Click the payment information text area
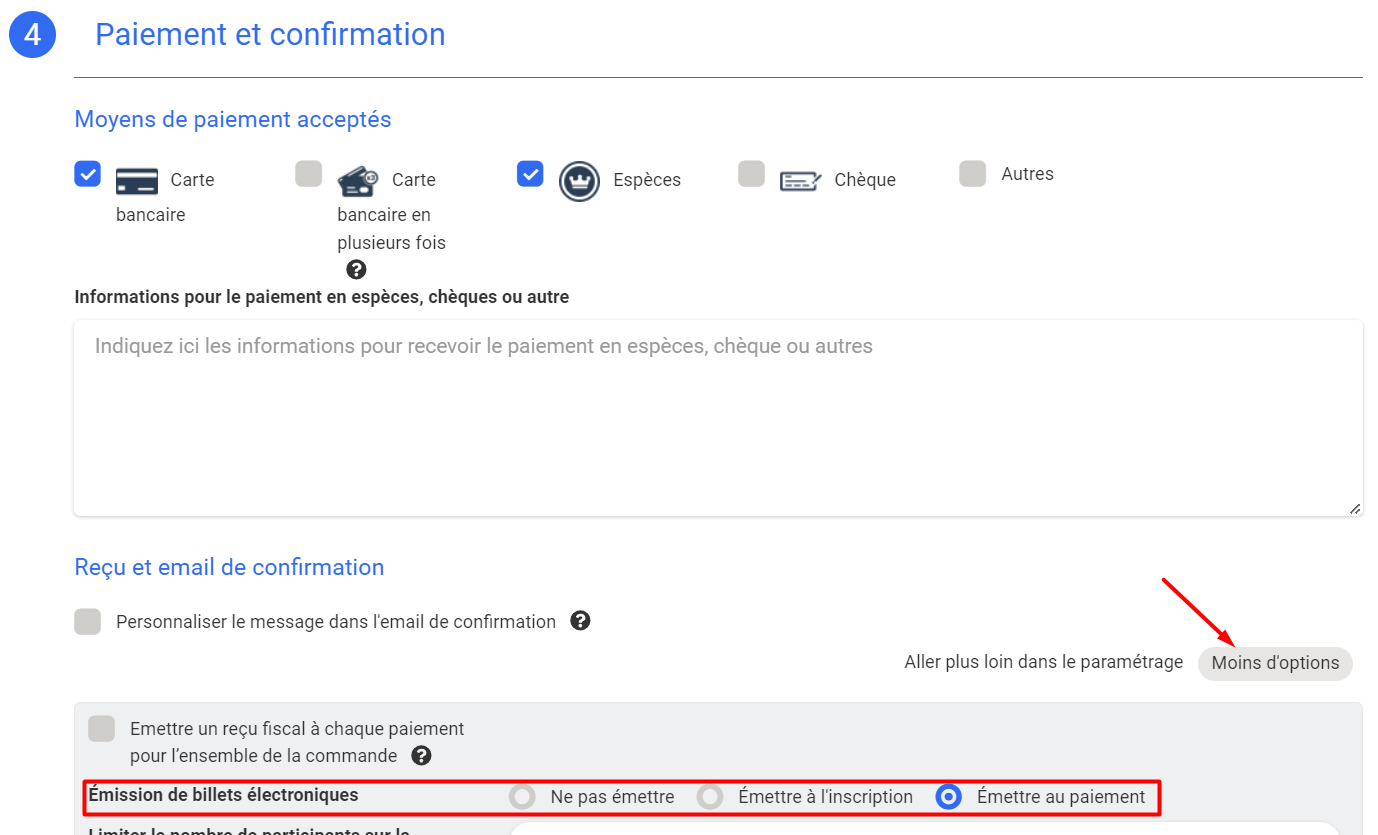 coord(717,418)
